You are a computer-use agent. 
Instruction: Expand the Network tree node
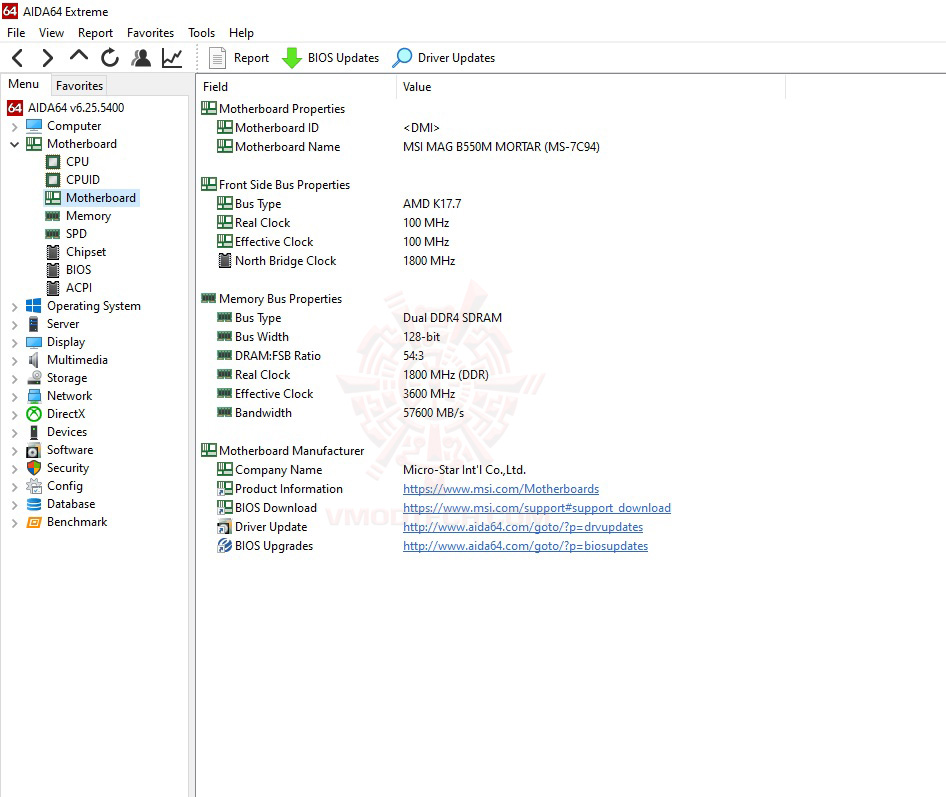14,397
